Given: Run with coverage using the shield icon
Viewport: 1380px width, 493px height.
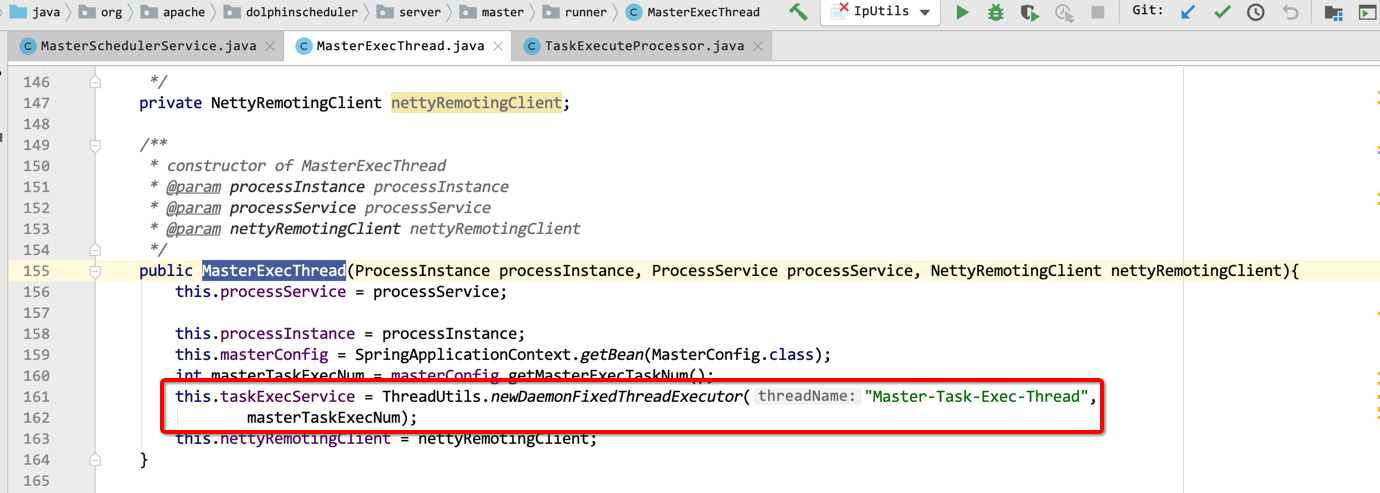Looking at the screenshot, I should 1029,13.
